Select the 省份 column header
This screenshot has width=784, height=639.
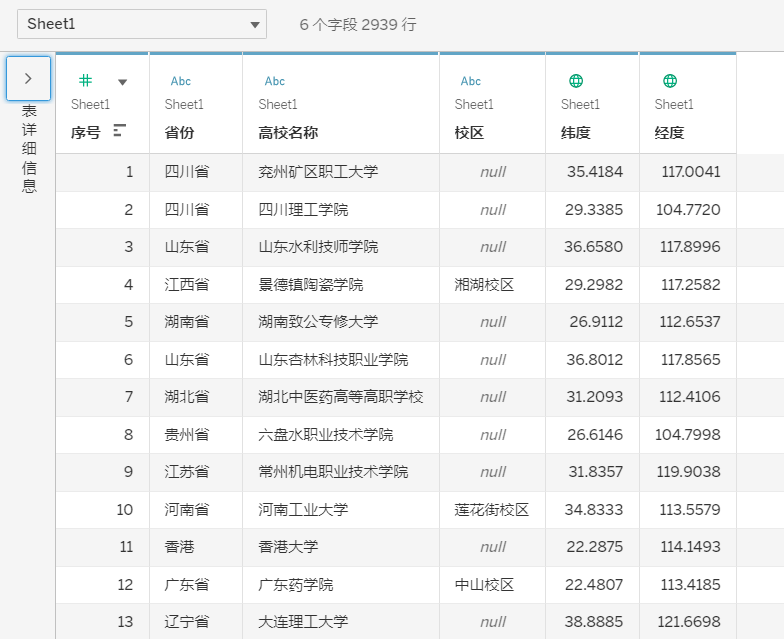point(180,132)
